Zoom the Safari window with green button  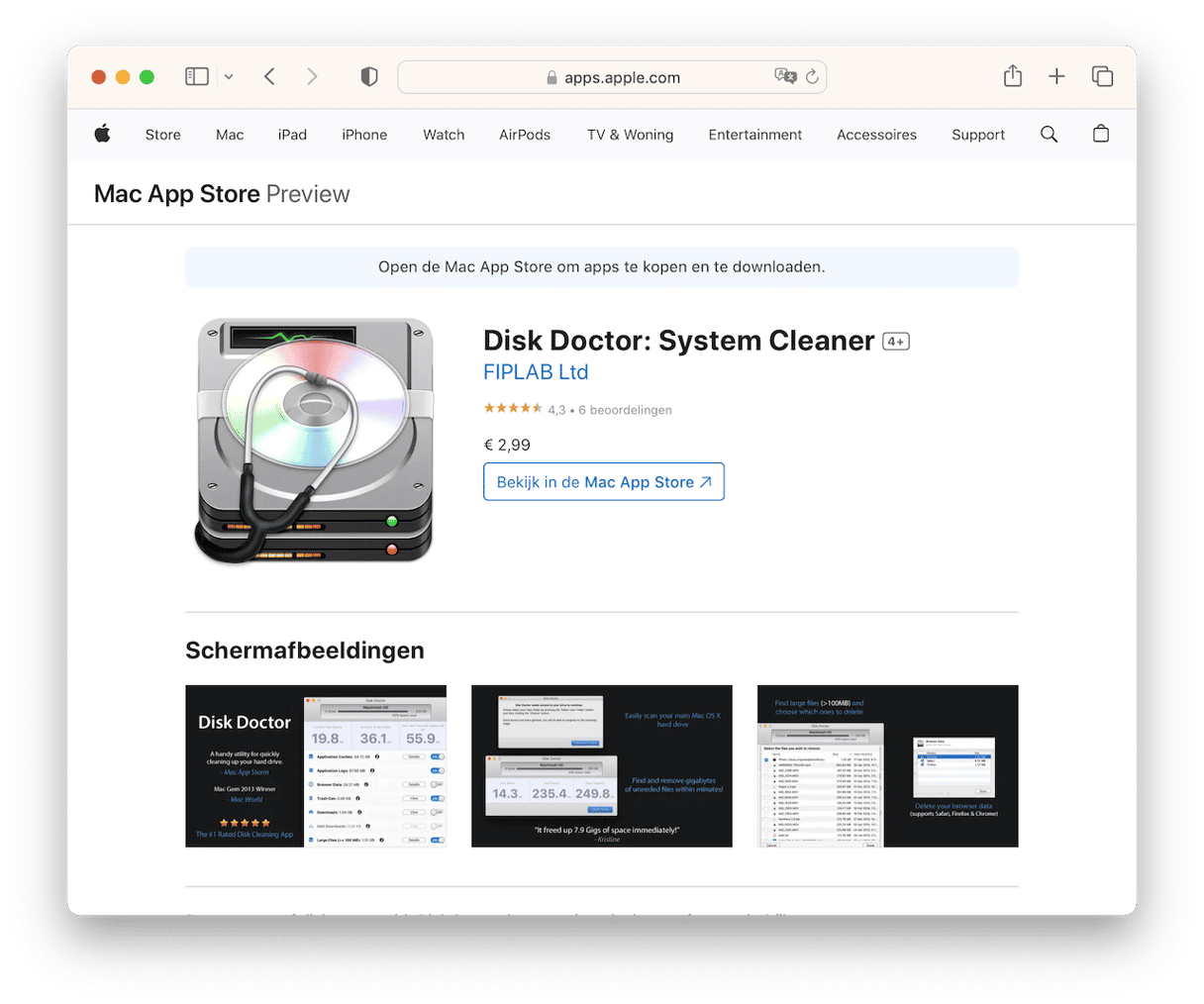pos(147,77)
